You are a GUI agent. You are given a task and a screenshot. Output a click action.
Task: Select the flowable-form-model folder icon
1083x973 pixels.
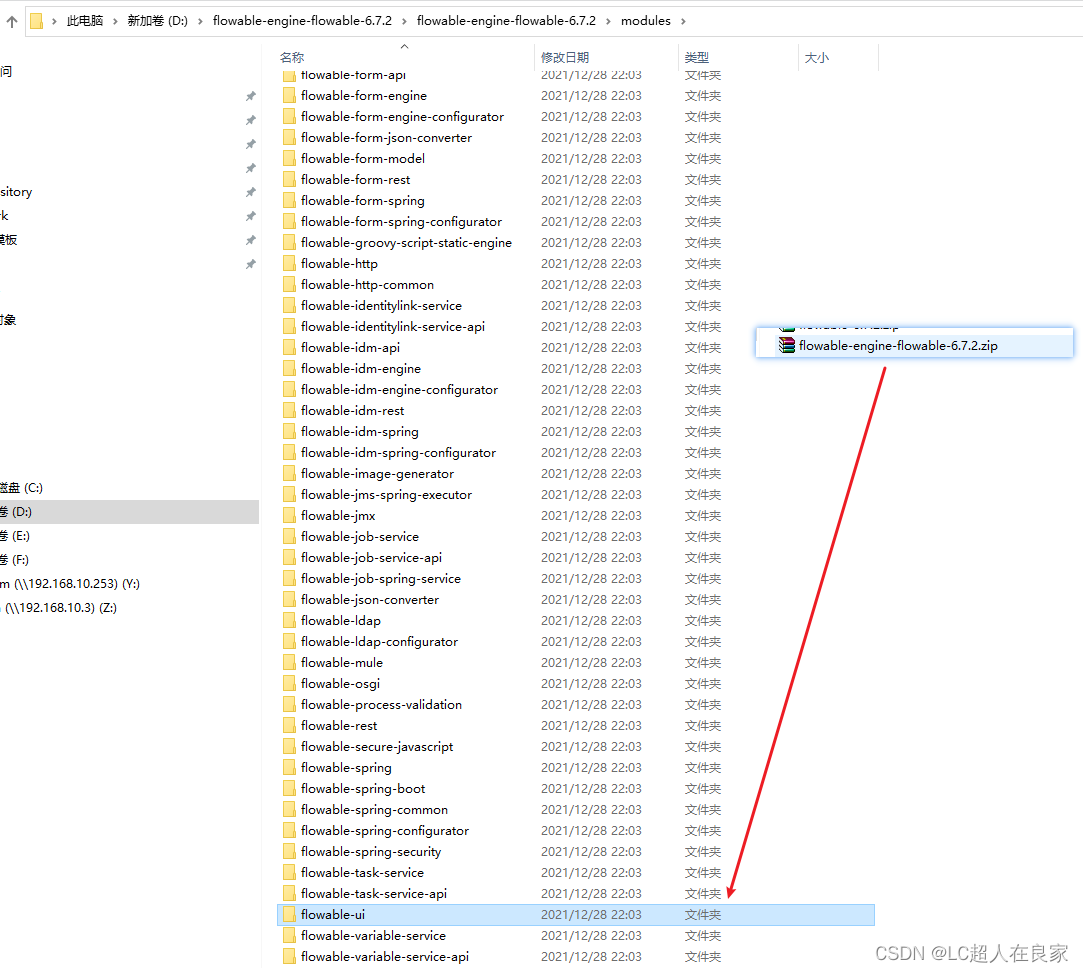coord(289,159)
